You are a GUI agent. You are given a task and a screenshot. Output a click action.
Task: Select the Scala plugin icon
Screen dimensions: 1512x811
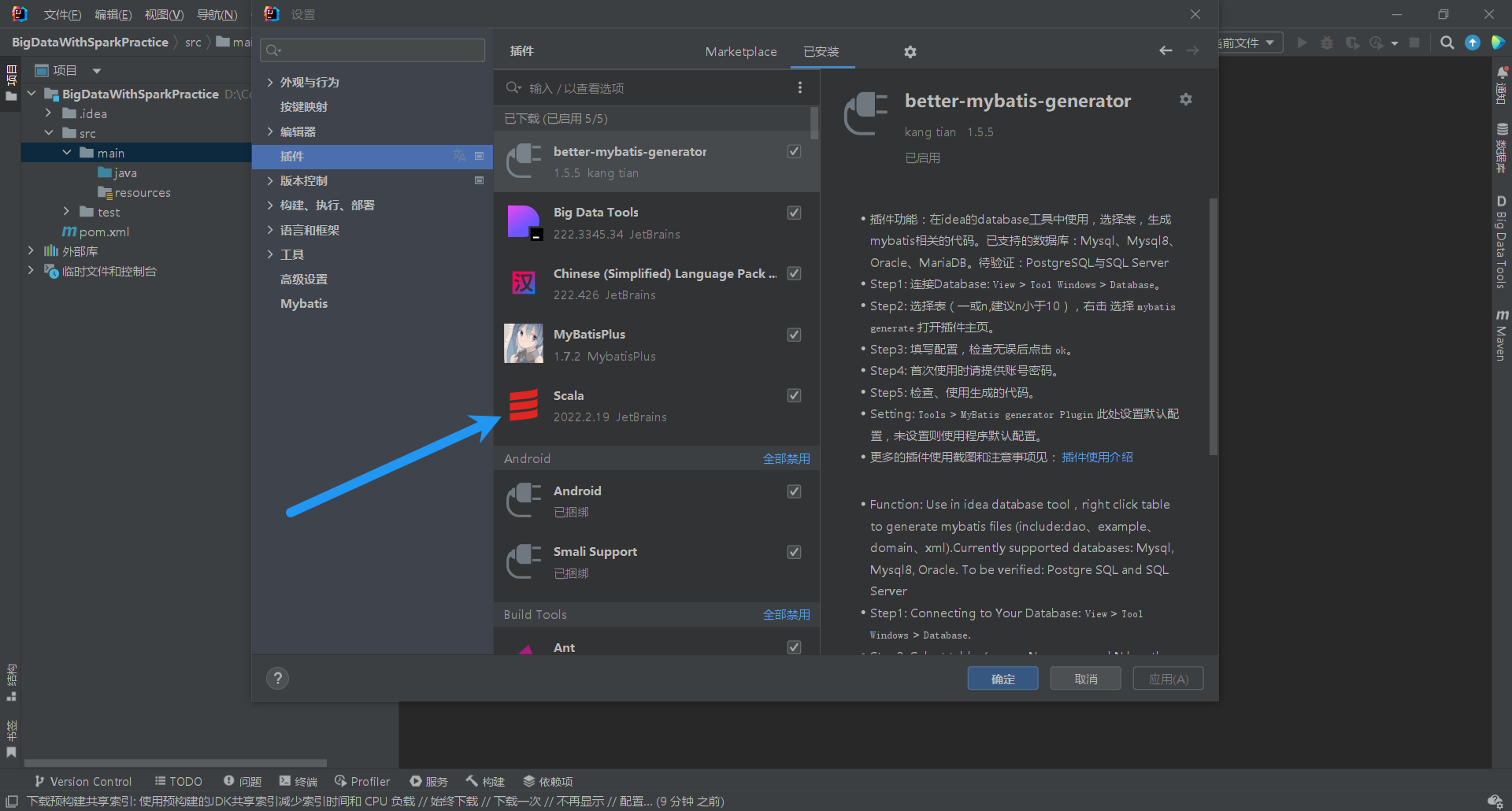click(524, 405)
